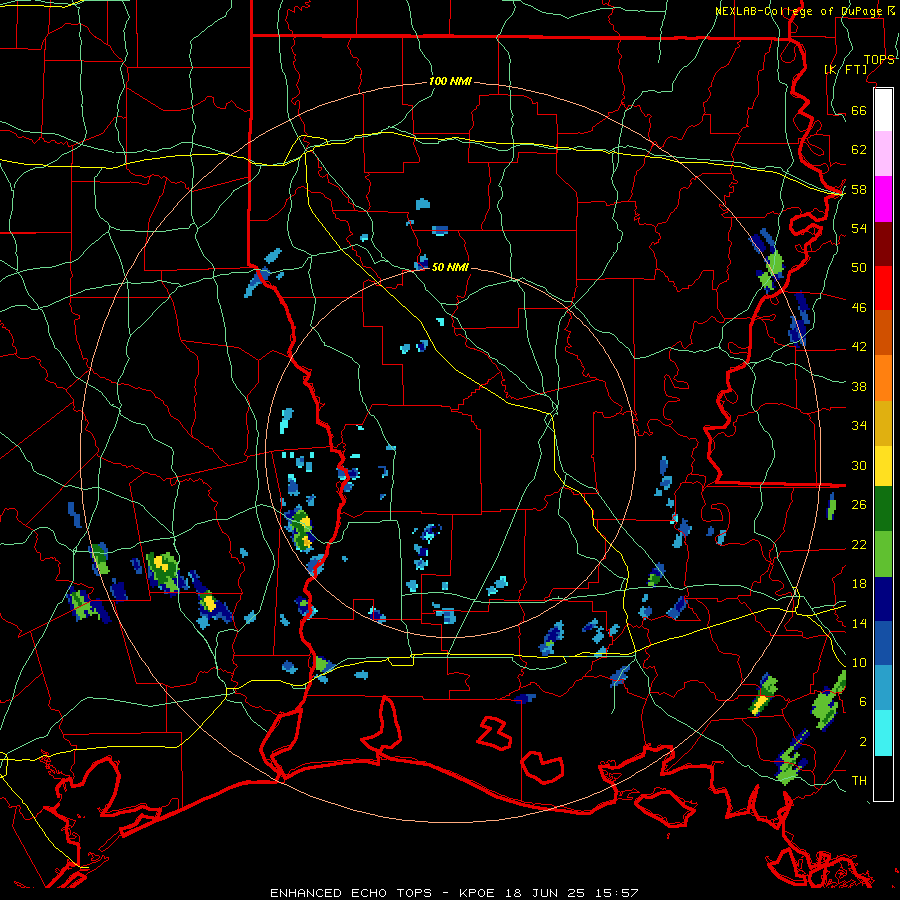Click the legend value 50
Viewport: 900px width, 900px height.
point(859,268)
